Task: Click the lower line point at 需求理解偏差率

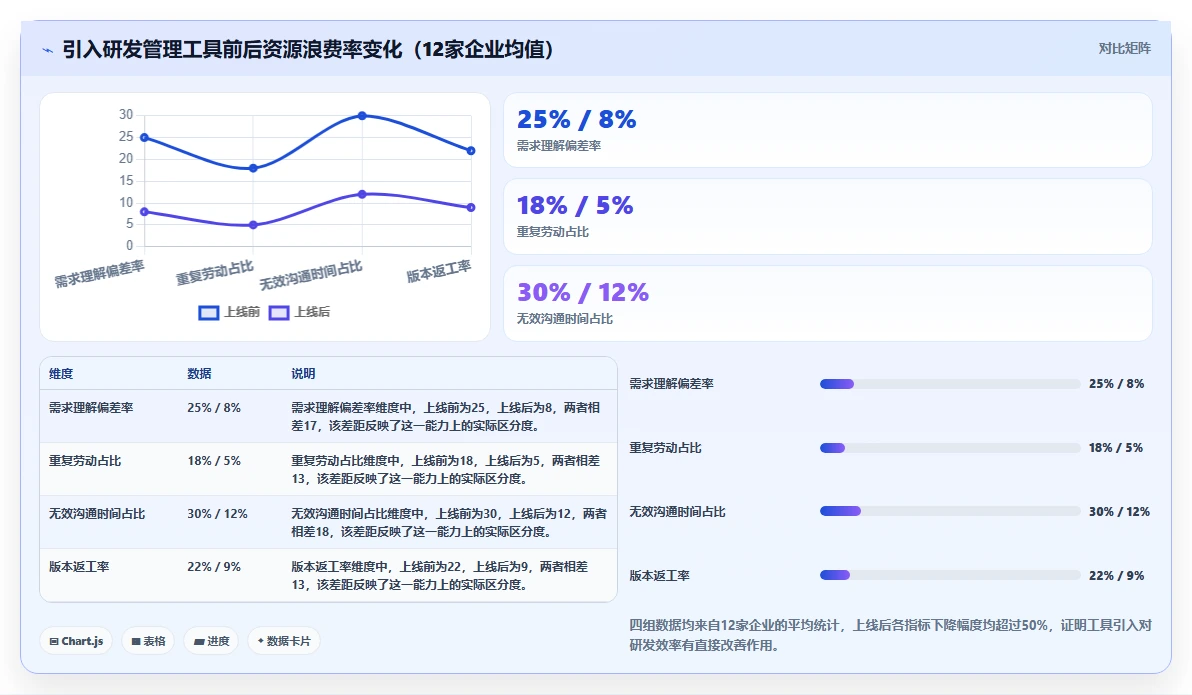Action: pyautogui.click(x=144, y=212)
